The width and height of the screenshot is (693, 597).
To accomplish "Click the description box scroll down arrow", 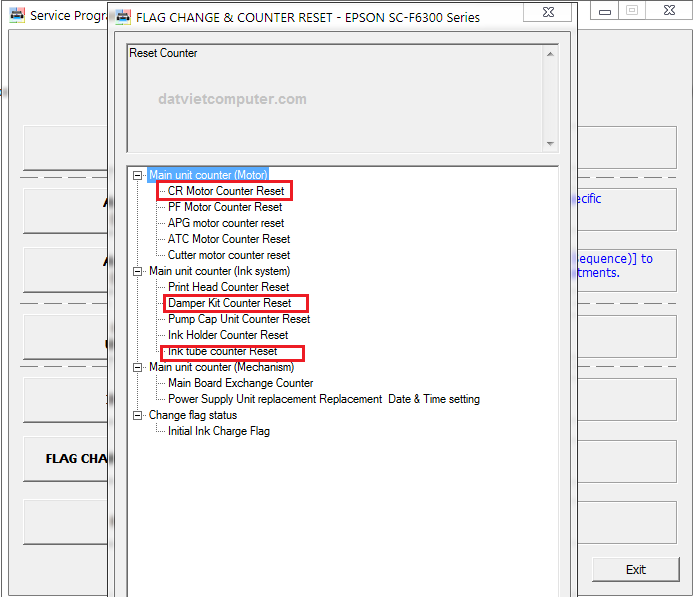I will click(549, 143).
